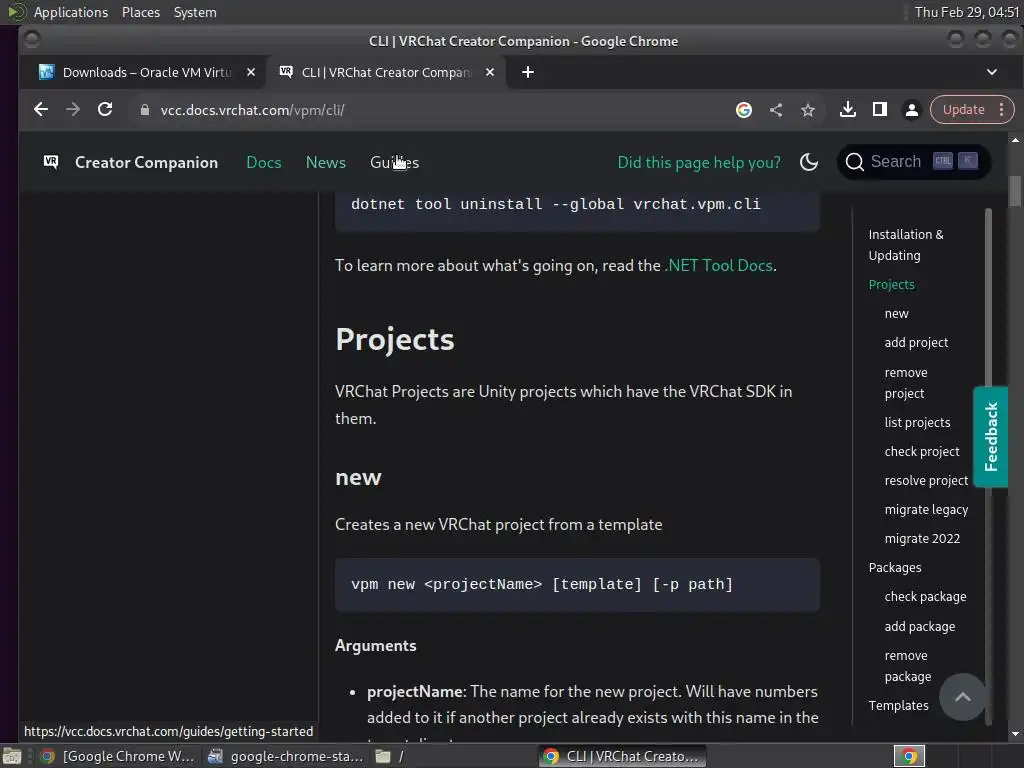The image size is (1024, 768).
Task: Click the Search box in the navbar
Action: tap(913, 161)
